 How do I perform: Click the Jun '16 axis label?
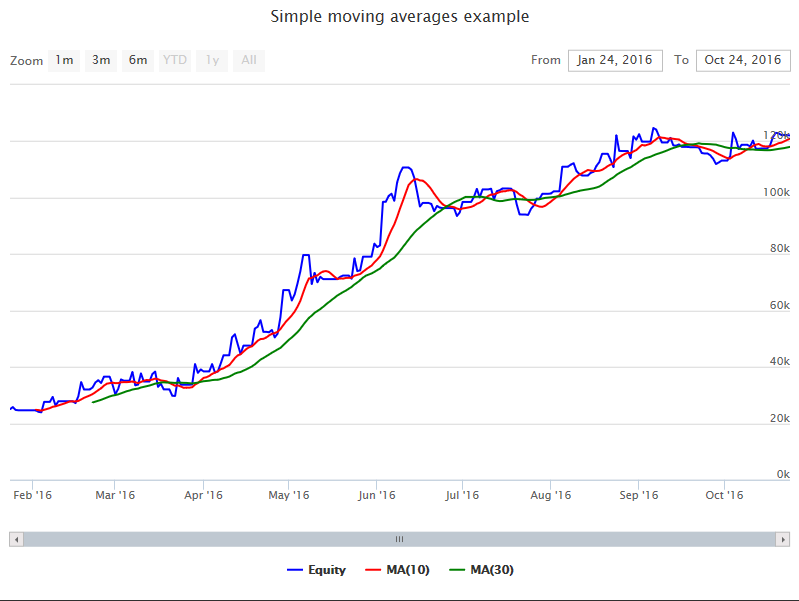[x=377, y=495]
